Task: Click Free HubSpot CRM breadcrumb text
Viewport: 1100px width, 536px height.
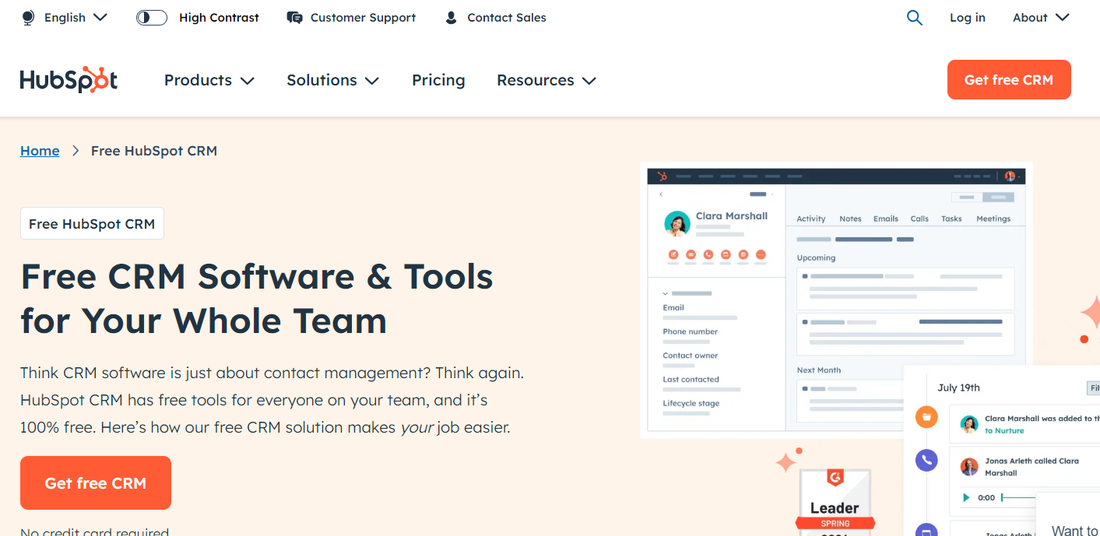Action: [x=154, y=151]
